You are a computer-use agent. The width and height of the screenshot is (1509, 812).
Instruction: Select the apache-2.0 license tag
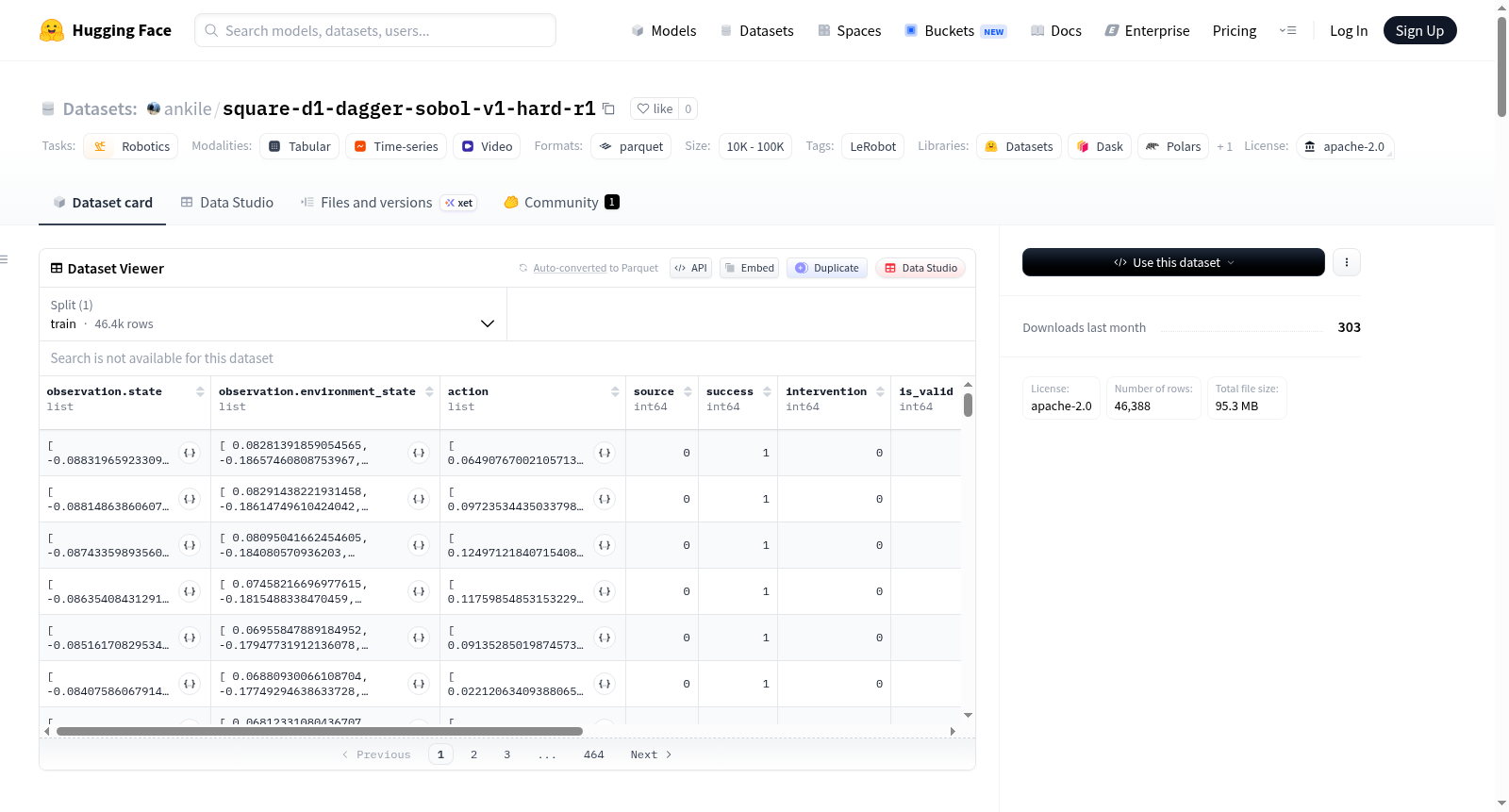(x=1344, y=146)
